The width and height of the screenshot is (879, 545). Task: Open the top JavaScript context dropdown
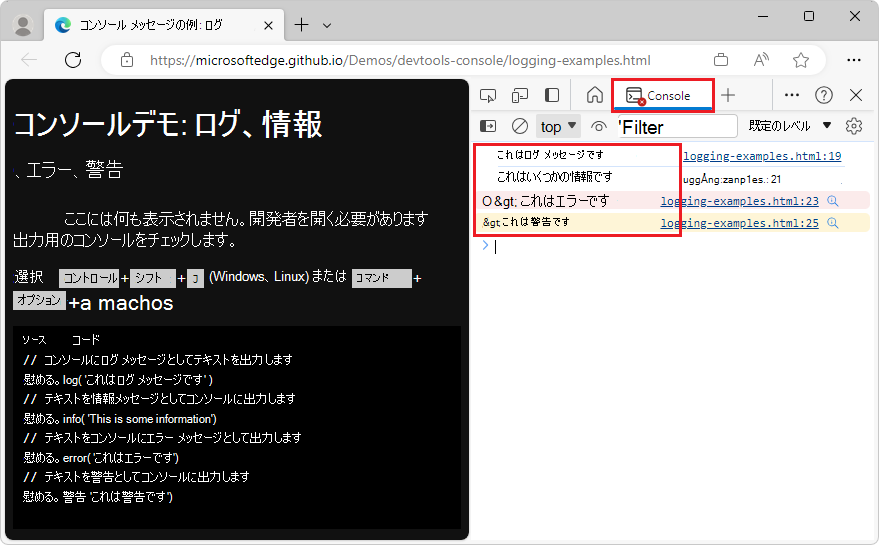(558, 127)
